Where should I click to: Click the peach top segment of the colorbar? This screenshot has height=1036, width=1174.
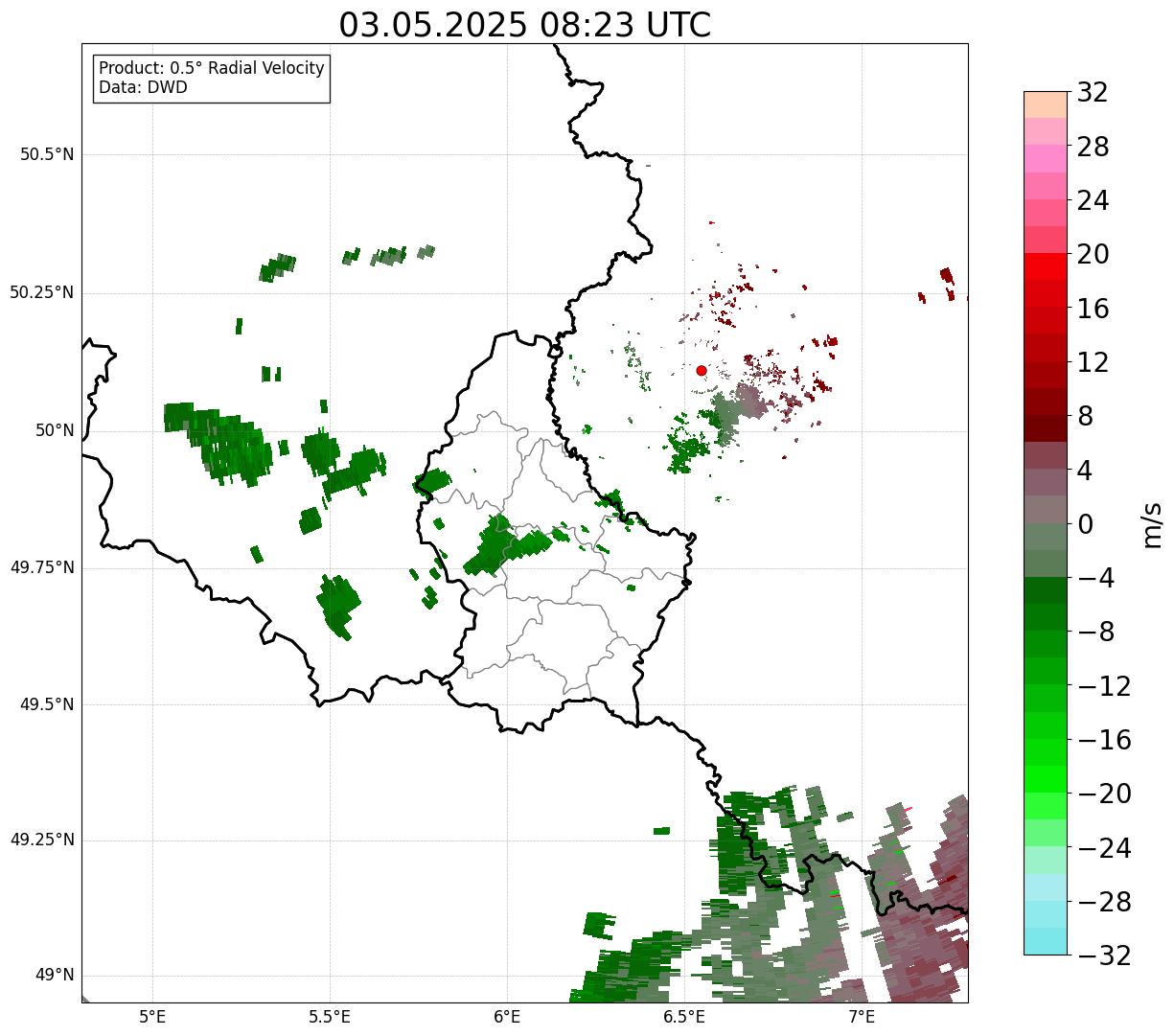pyautogui.click(x=1047, y=104)
